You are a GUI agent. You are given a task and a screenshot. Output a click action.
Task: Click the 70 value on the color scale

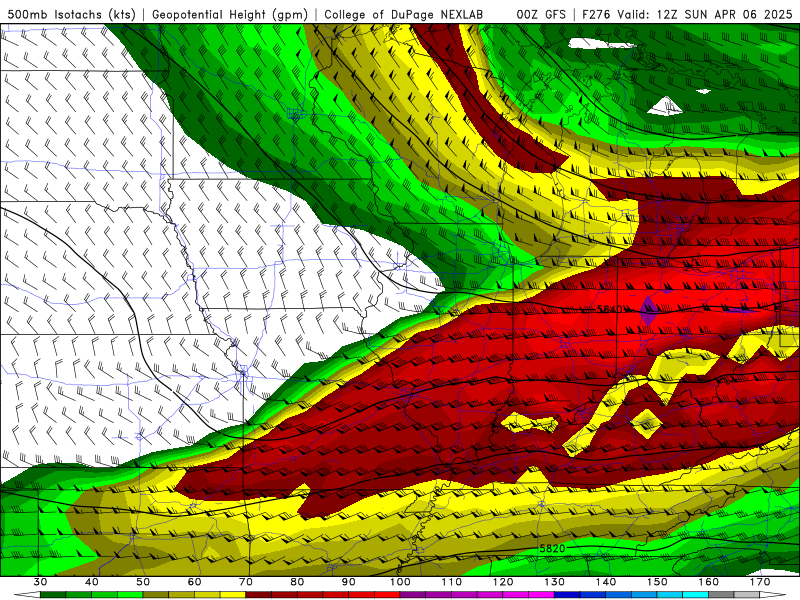tap(246, 582)
